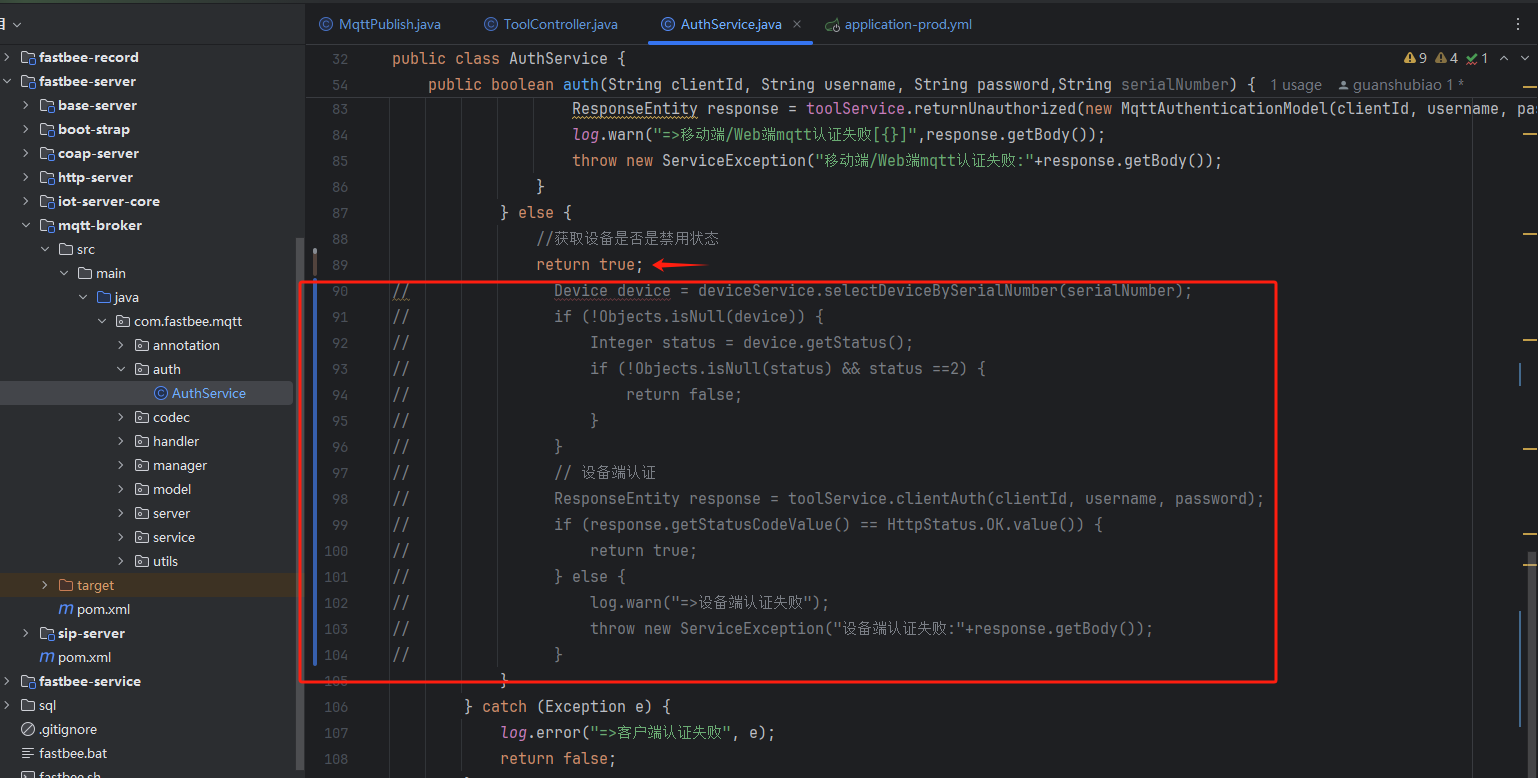Click the http-server module folder icon
Screen dimensions: 1538x778
coord(46,177)
